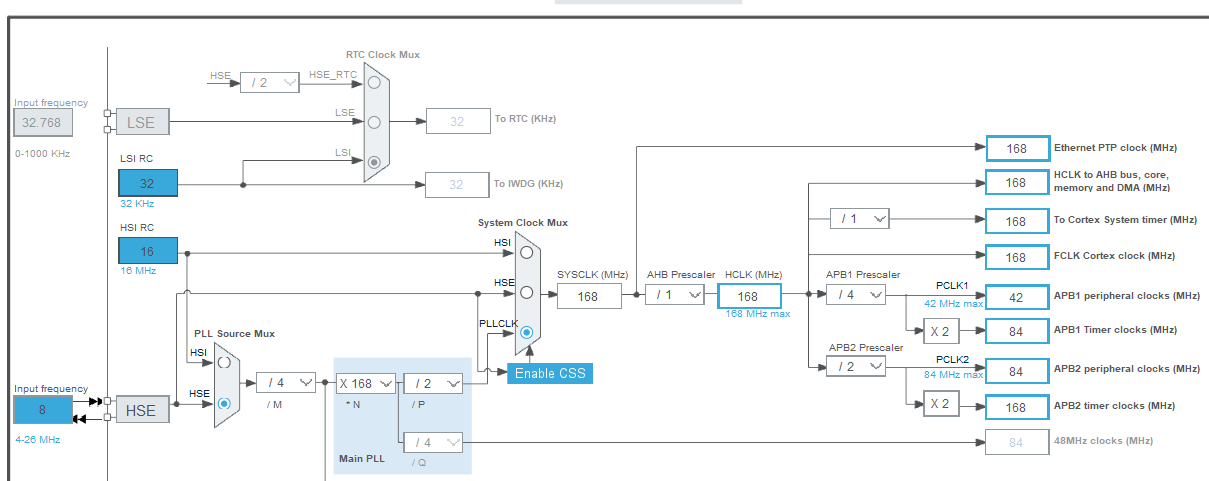Click the LSI RC 32 block
Screen dimensions: 1209x481
(147, 184)
